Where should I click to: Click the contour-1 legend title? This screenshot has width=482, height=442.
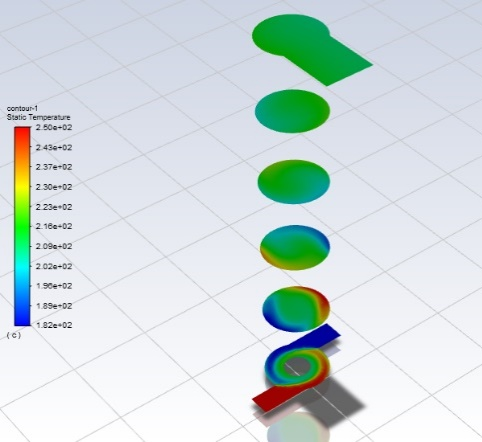pyautogui.click(x=22, y=108)
